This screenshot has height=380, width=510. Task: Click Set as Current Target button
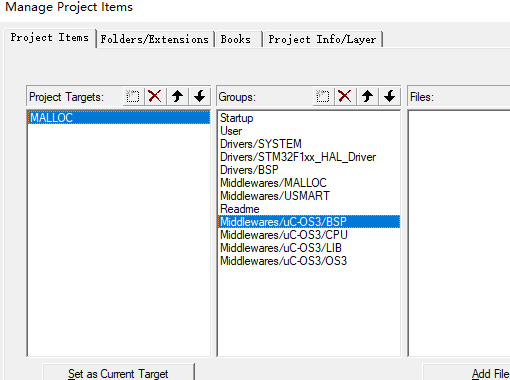[x=118, y=373]
